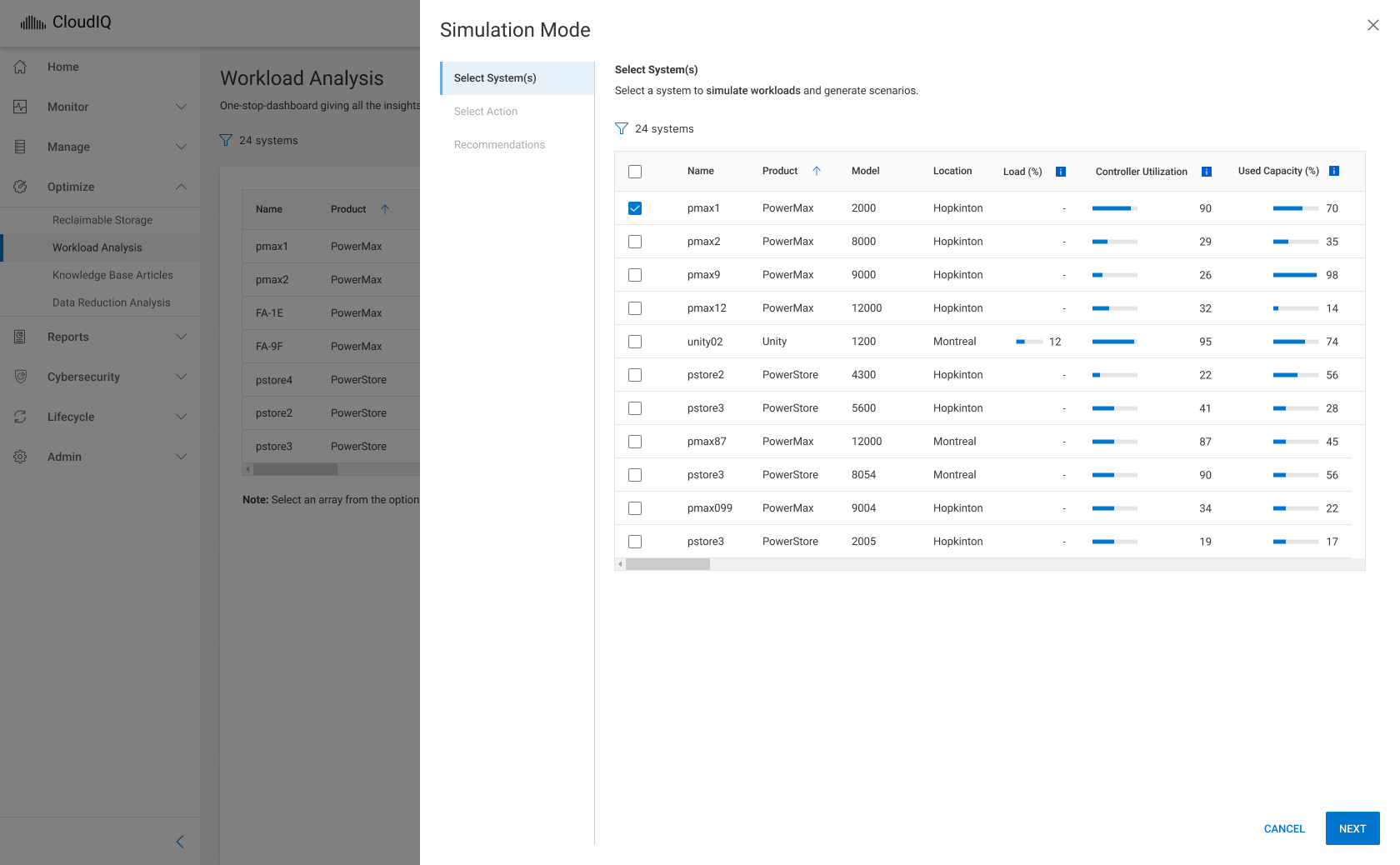Sort by the Model column header
1400x865 pixels.
click(866, 171)
